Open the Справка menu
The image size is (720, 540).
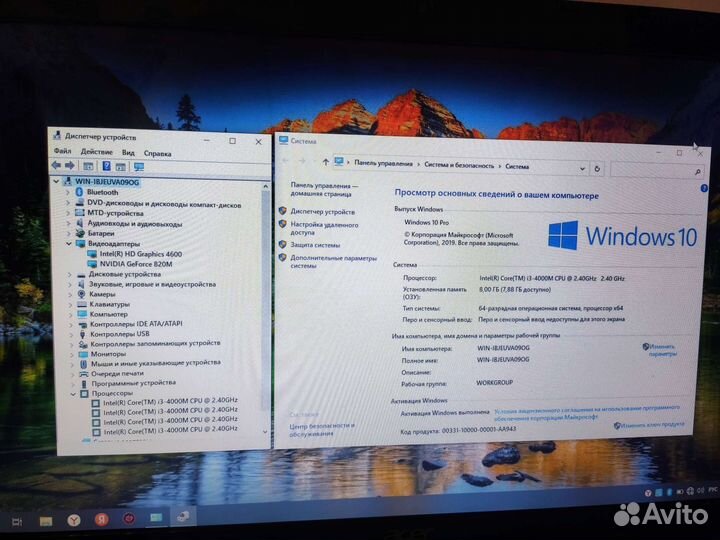(158, 153)
